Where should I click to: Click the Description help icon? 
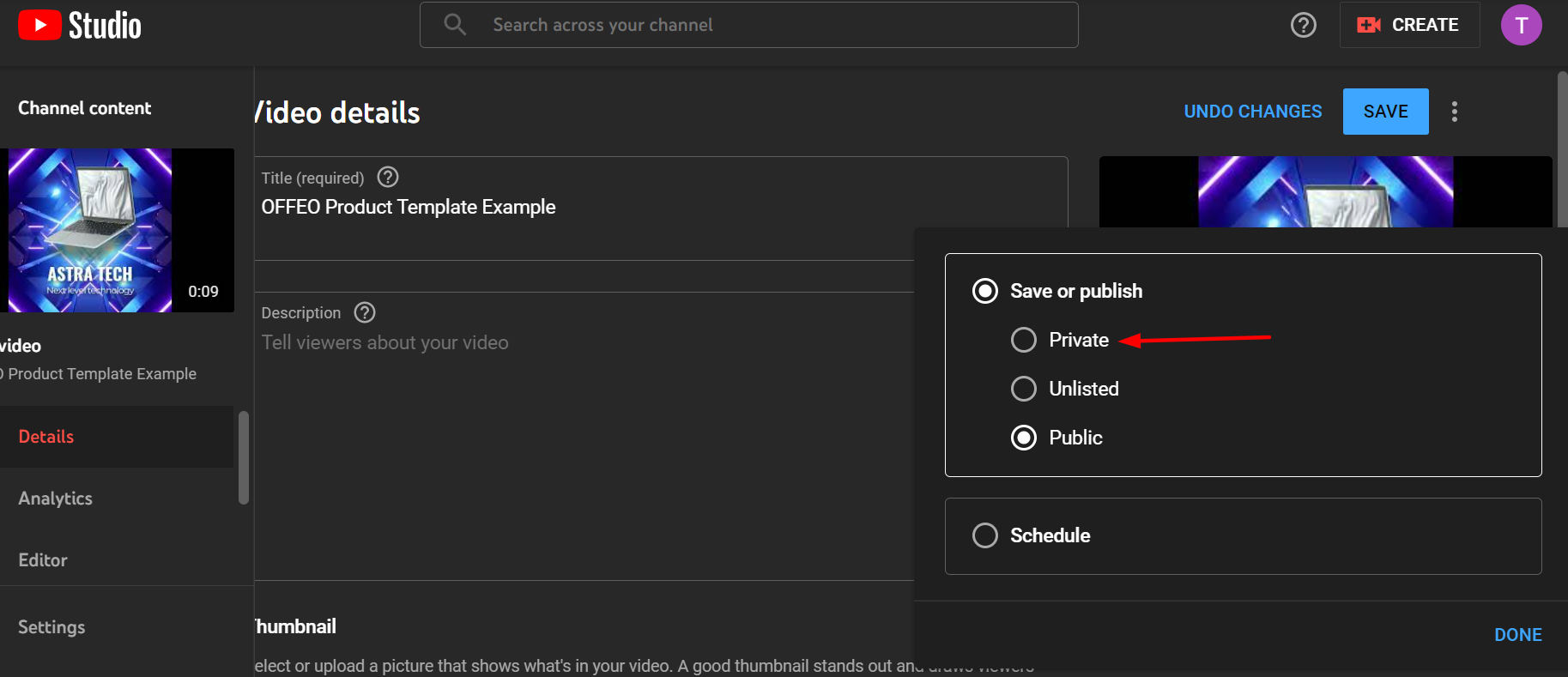pos(365,312)
